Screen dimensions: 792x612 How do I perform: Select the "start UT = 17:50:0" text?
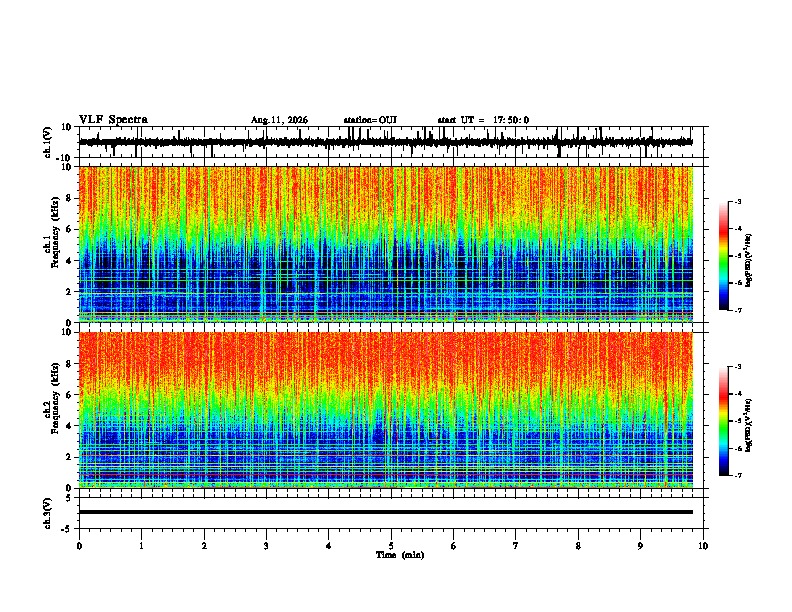(x=483, y=120)
